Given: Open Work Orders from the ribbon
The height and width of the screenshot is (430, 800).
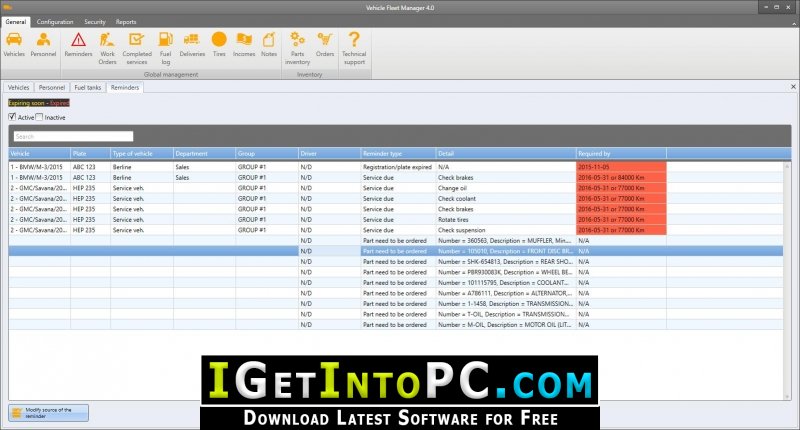Looking at the screenshot, I should point(107,48).
